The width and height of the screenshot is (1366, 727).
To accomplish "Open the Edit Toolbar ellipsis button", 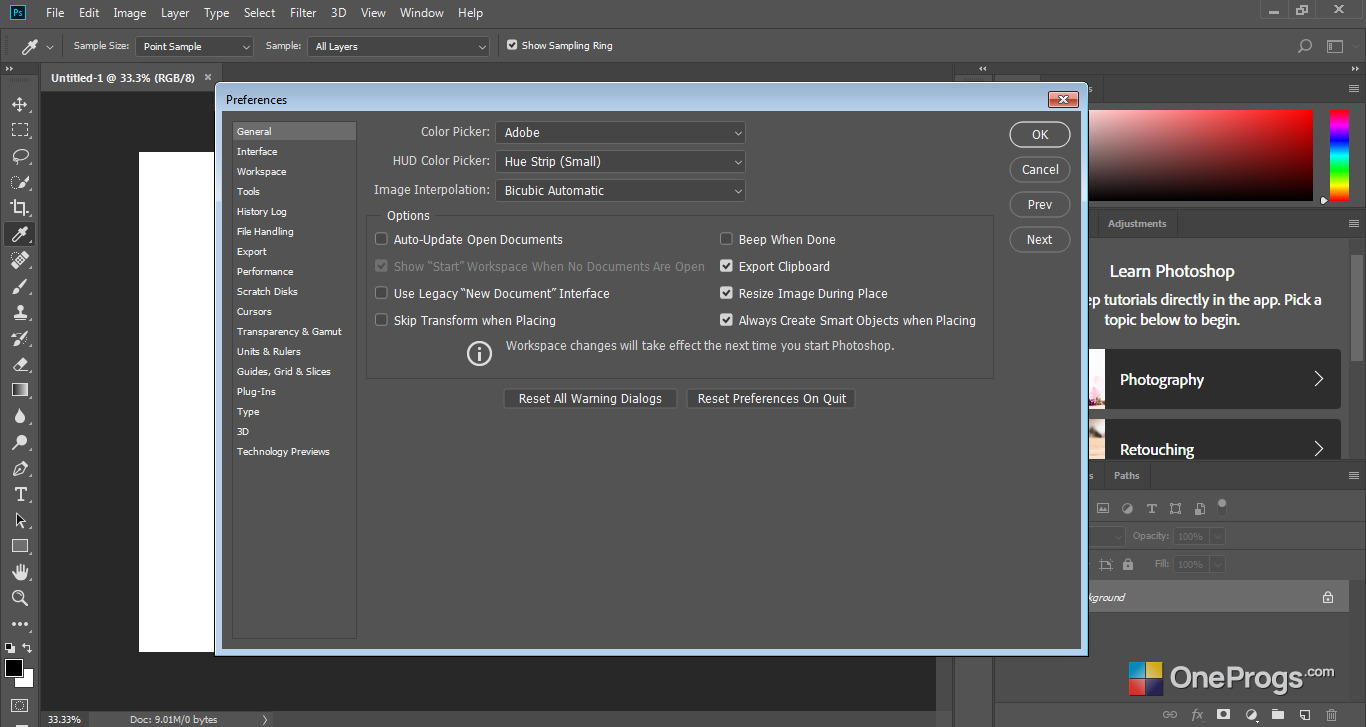I will pos(20,625).
